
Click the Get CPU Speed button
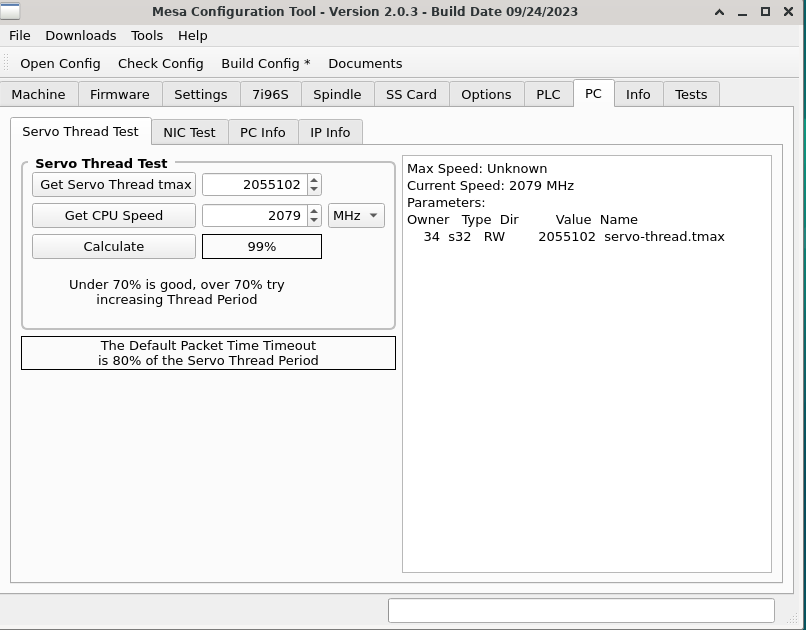[x=114, y=215]
